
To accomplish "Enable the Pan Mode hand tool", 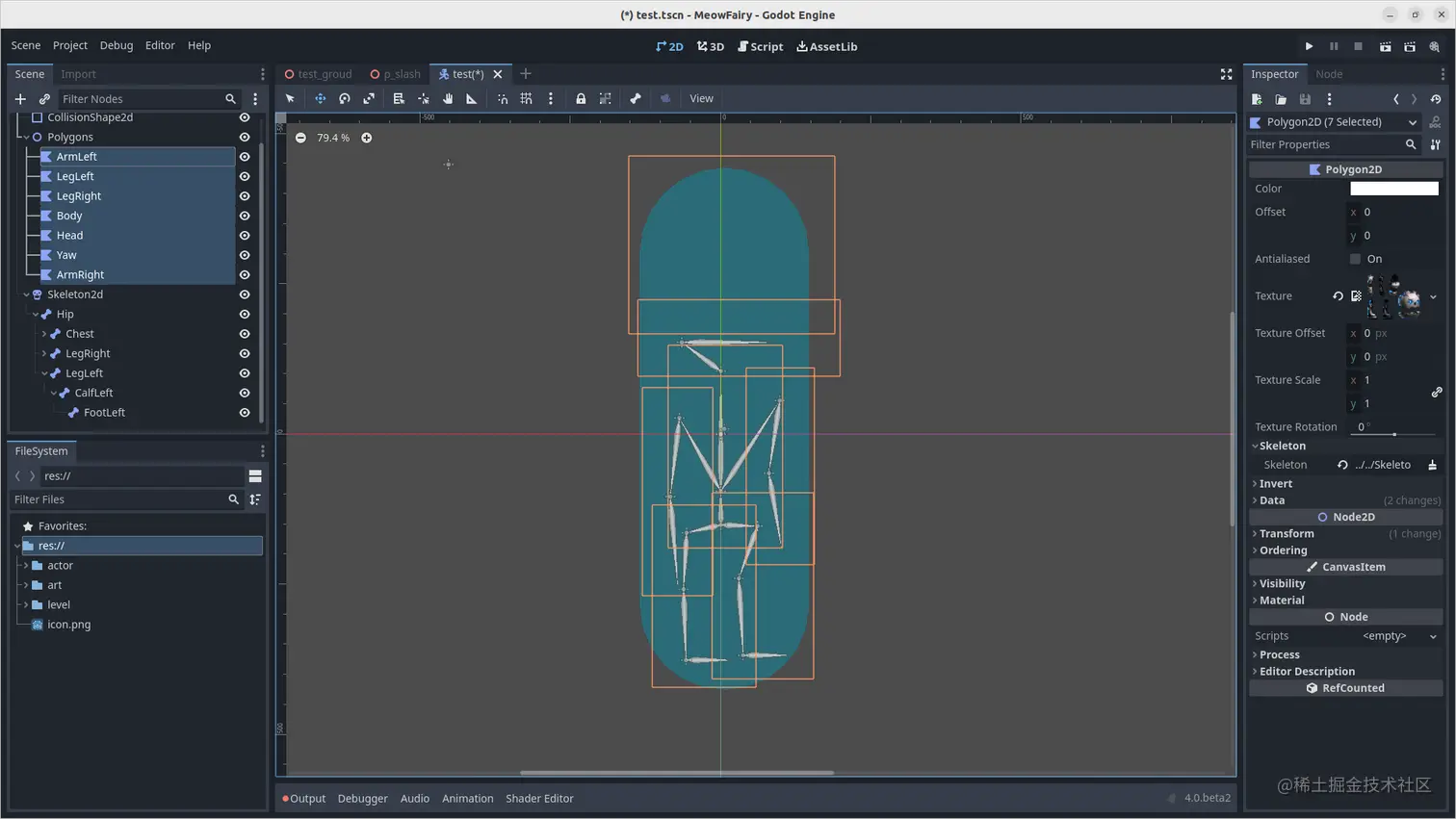I will click(x=448, y=98).
